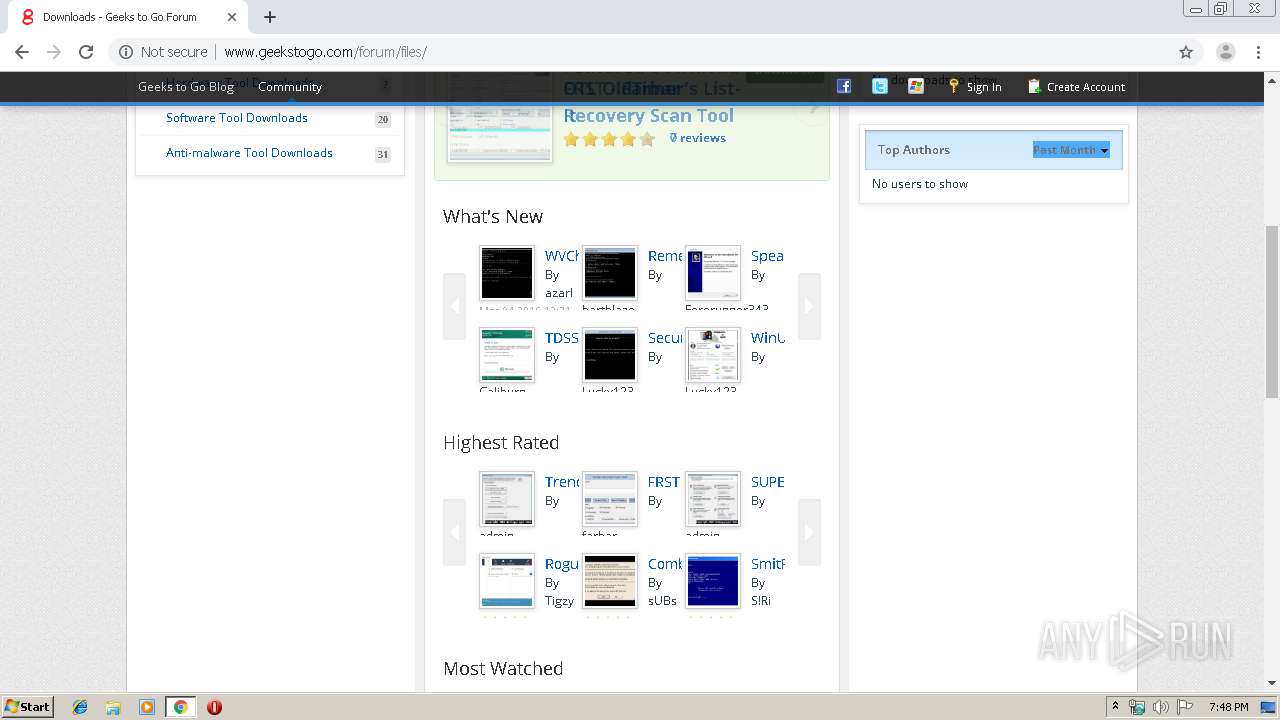This screenshot has width=1280, height=720.
Task: Click the page vertical scrollbar thumb
Action: 1271,310
